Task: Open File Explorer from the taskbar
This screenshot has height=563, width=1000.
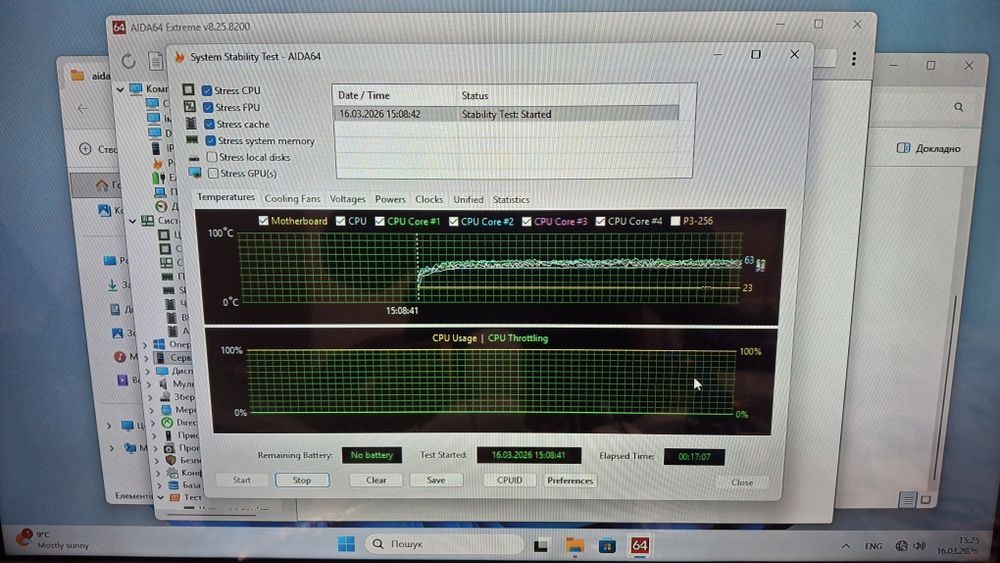Action: 575,545
